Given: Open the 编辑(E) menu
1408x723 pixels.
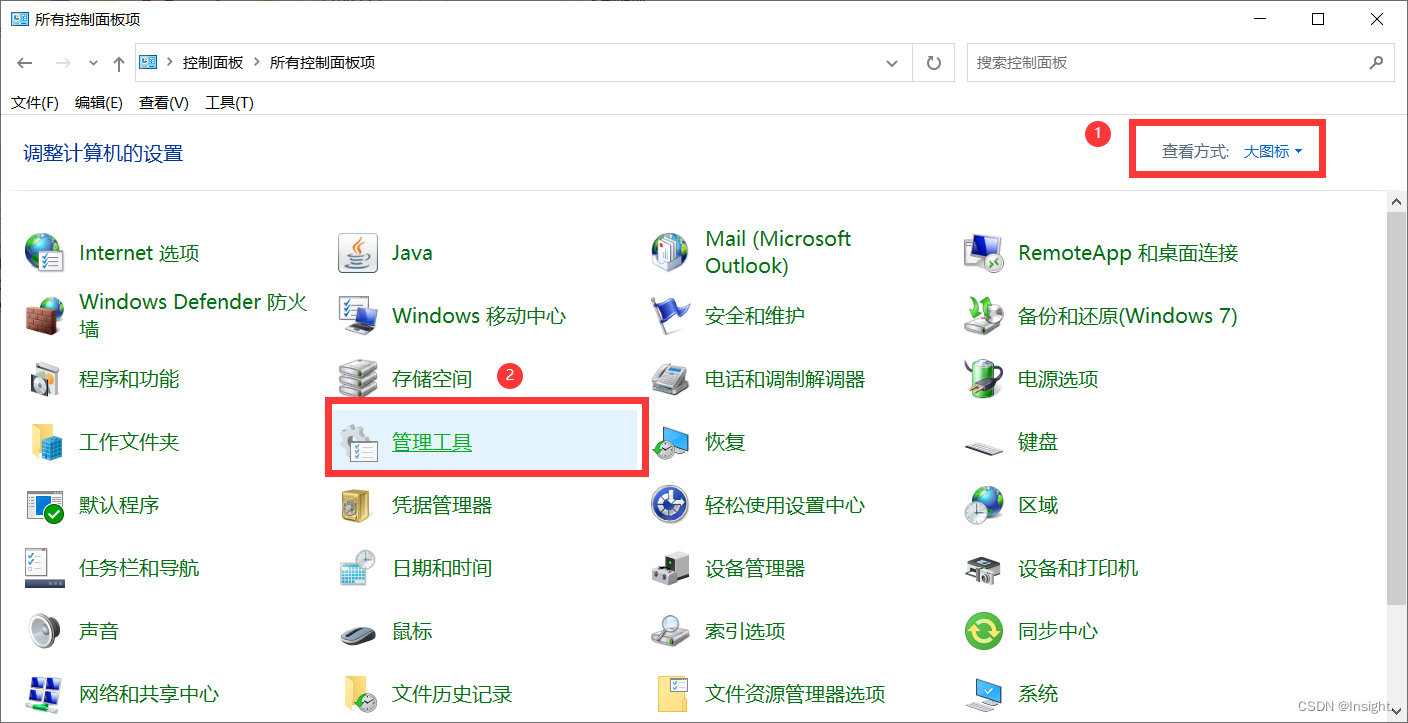Looking at the screenshot, I should click(x=99, y=103).
